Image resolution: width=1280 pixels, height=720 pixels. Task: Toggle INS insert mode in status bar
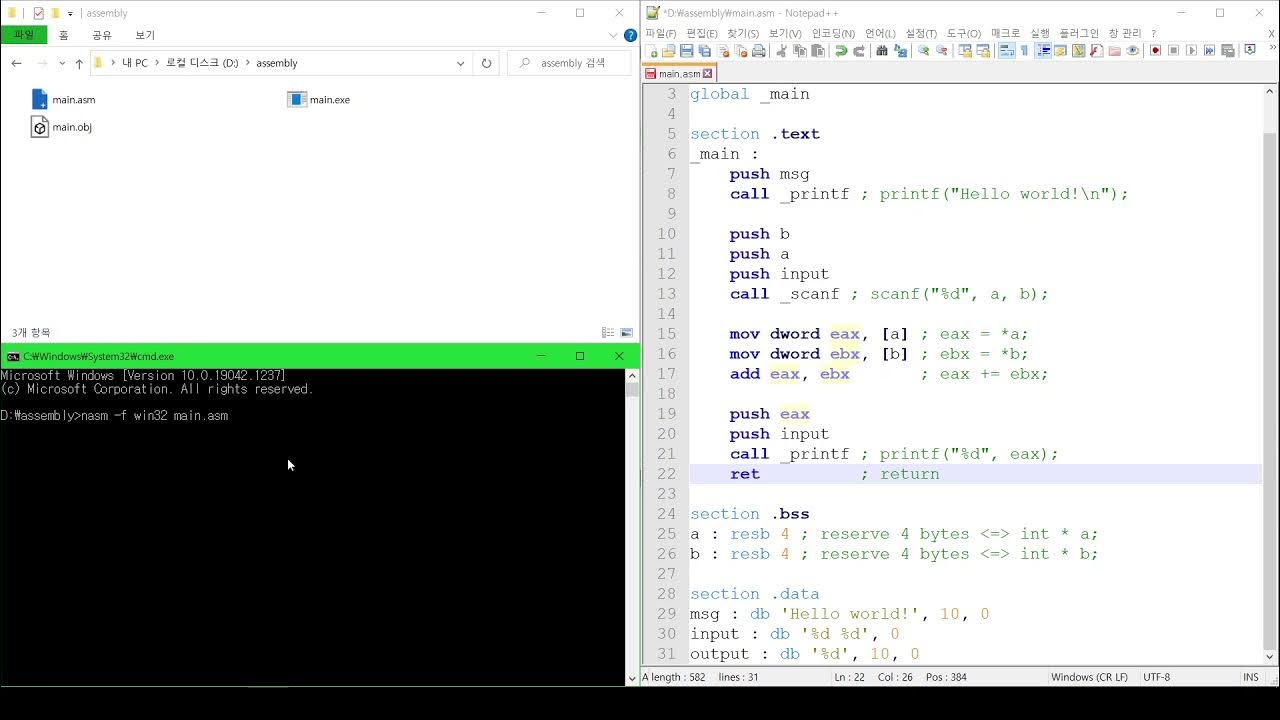(1250, 677)
